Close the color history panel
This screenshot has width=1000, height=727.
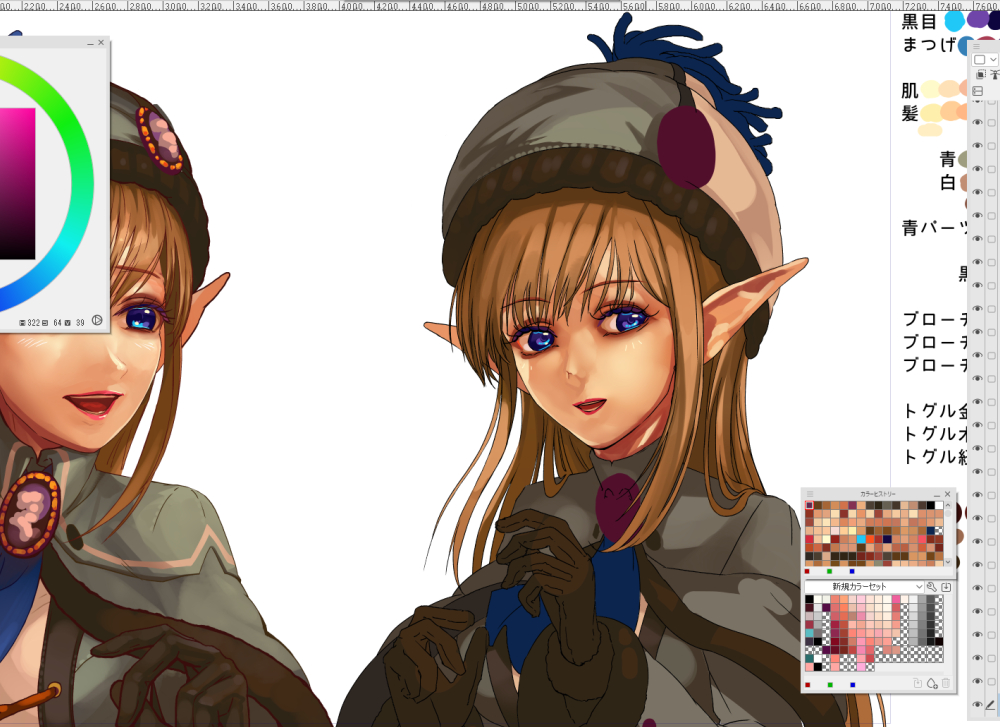click(948, 494)
